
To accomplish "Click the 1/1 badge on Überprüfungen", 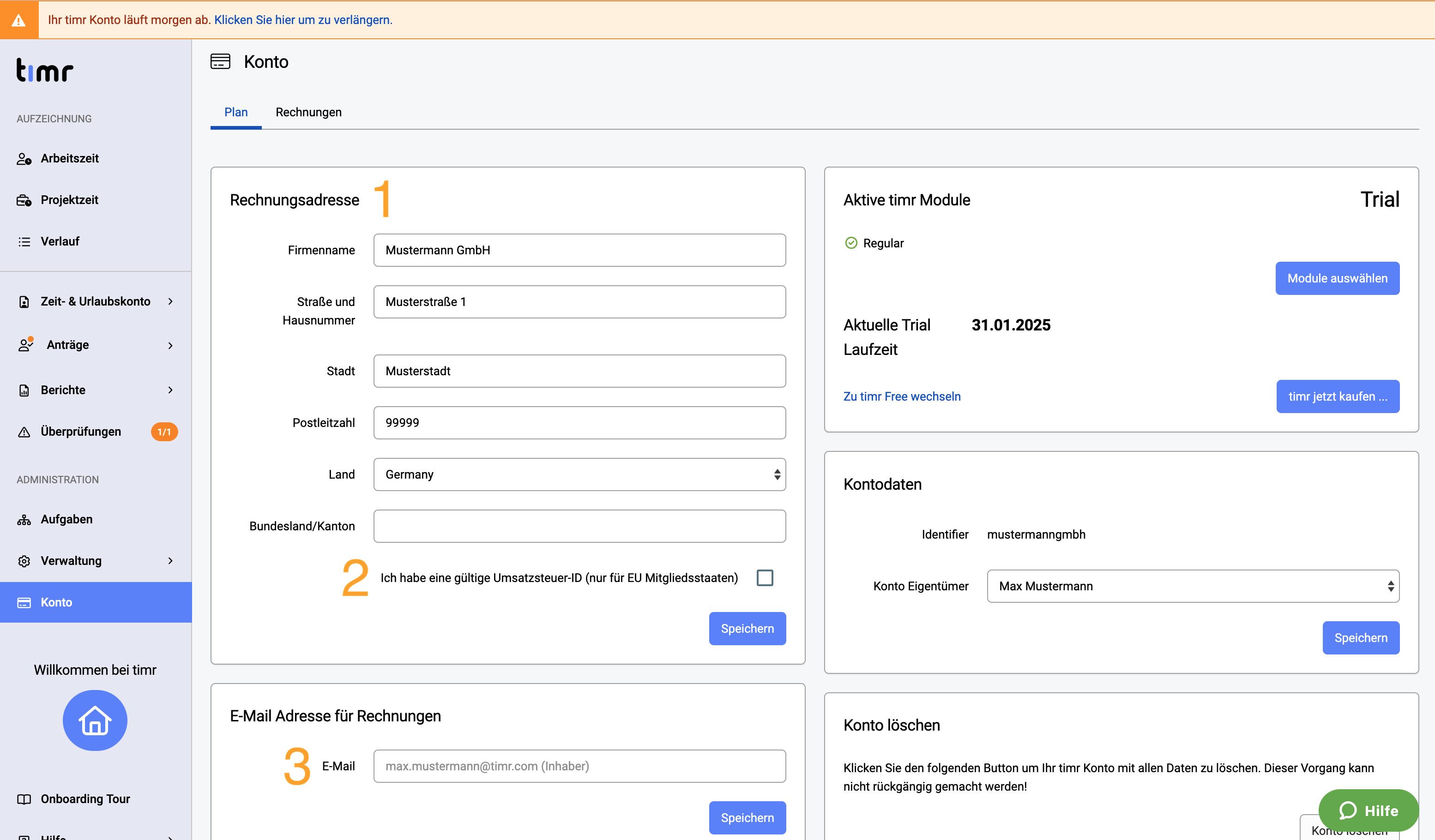I will pos(164,432).
